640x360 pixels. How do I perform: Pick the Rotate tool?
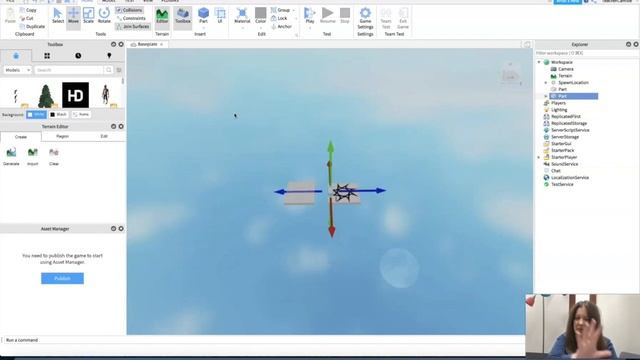click(x=104, y=16)
